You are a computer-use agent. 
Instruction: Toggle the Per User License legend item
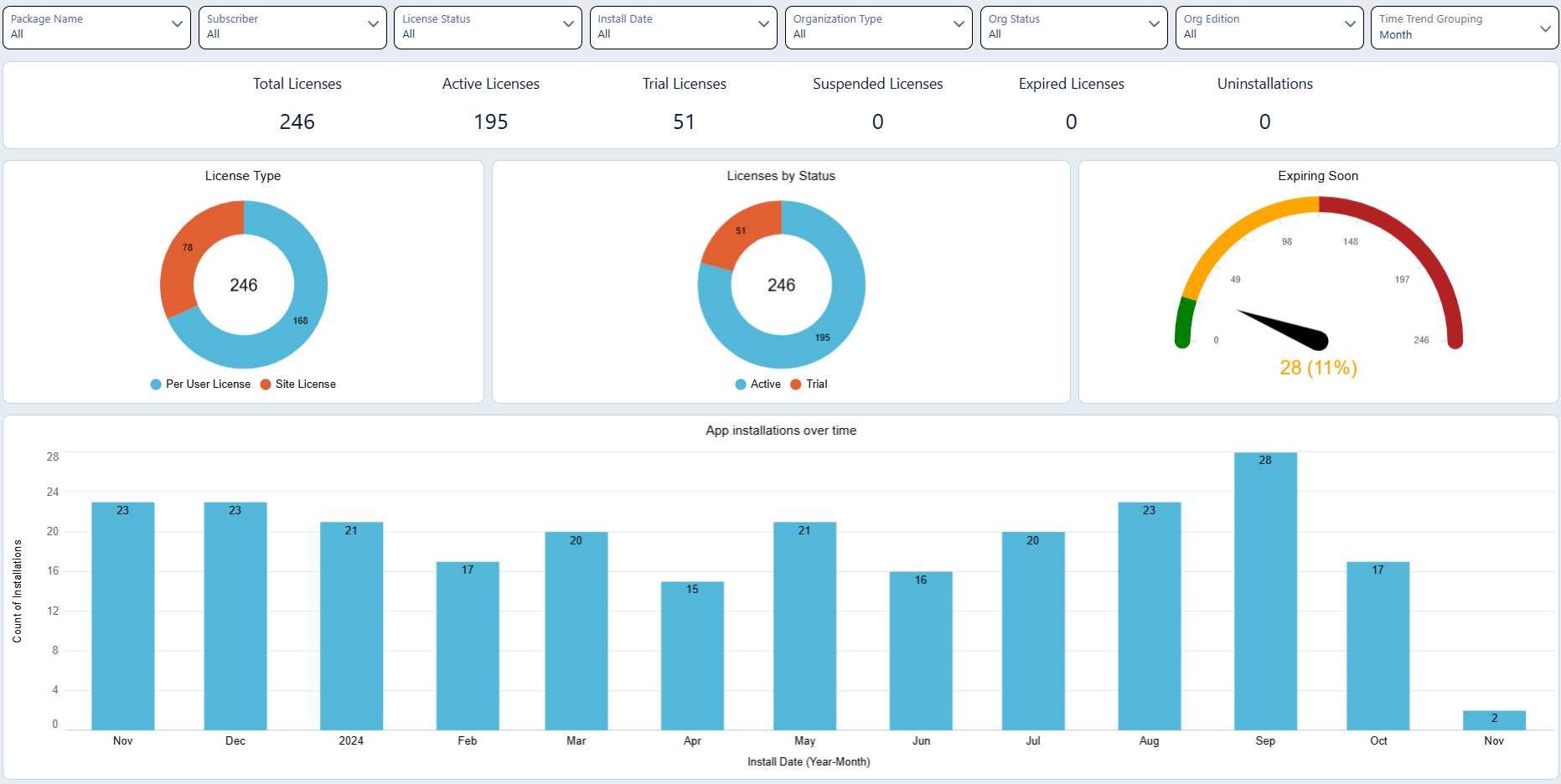(201, 384)
